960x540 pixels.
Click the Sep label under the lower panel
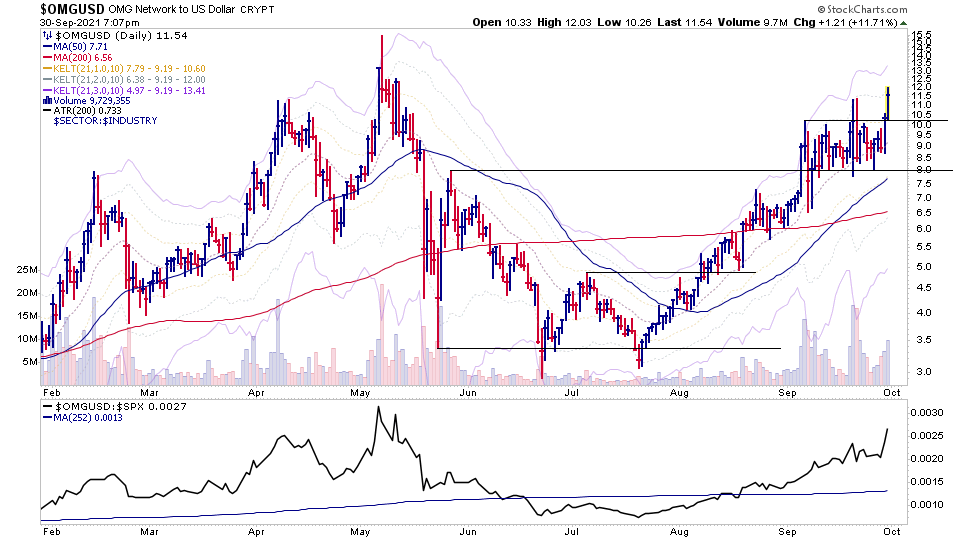point(787,531)
